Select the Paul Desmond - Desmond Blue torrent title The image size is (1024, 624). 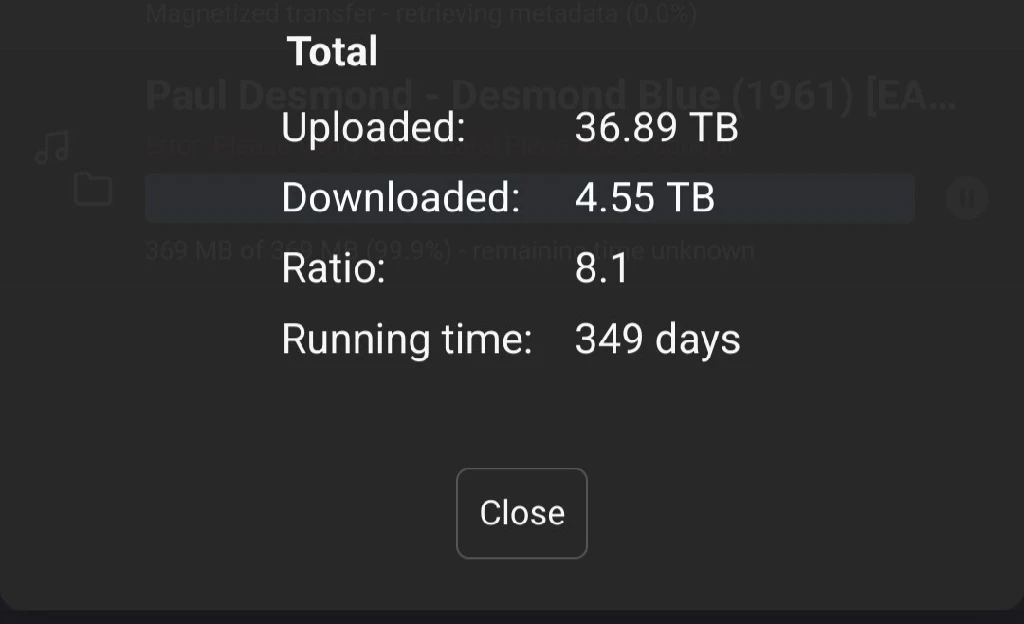pyautogui.click(x=551, y=95)
